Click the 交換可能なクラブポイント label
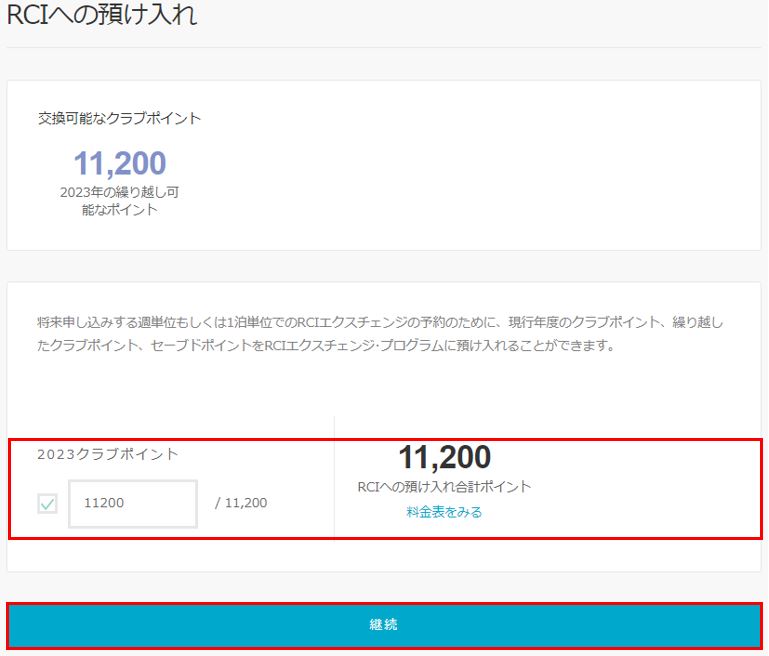 coord(119,118)
